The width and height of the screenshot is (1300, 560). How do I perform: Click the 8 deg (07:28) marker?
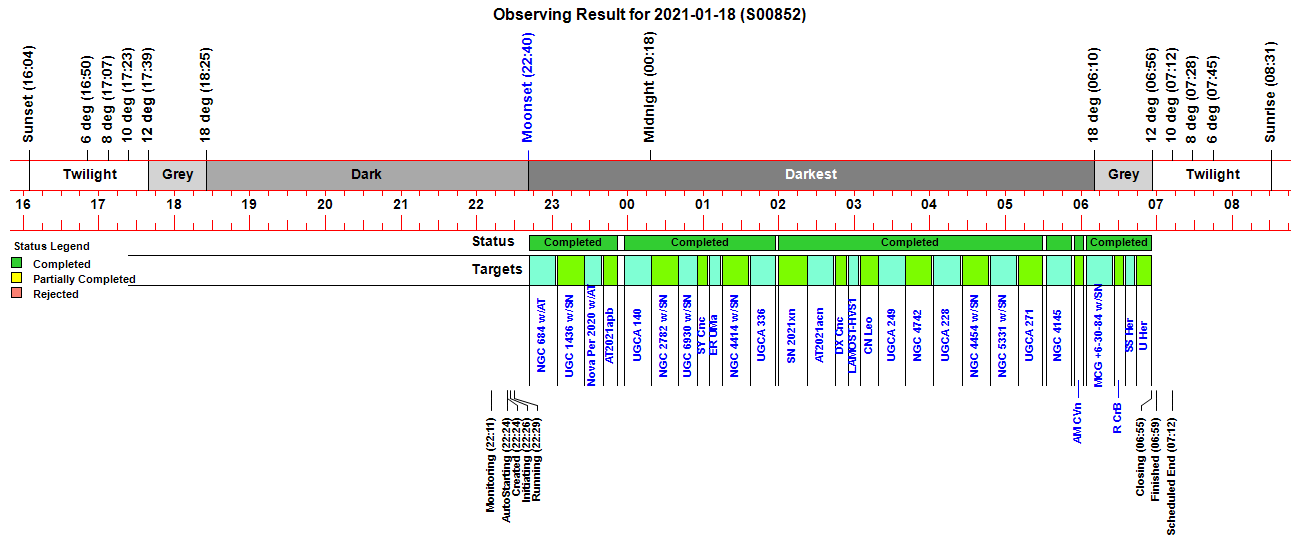[x=1192, y=100]
